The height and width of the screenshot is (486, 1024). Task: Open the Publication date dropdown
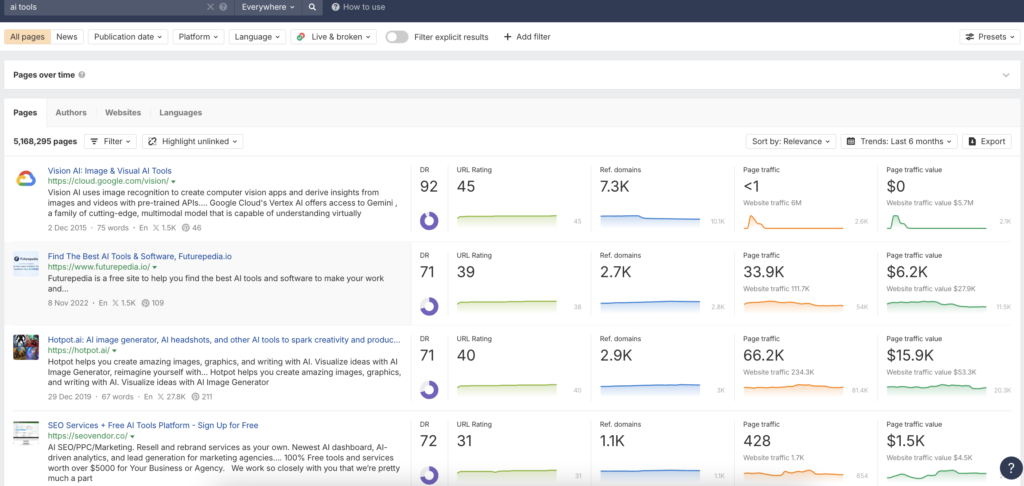(128, 37)
